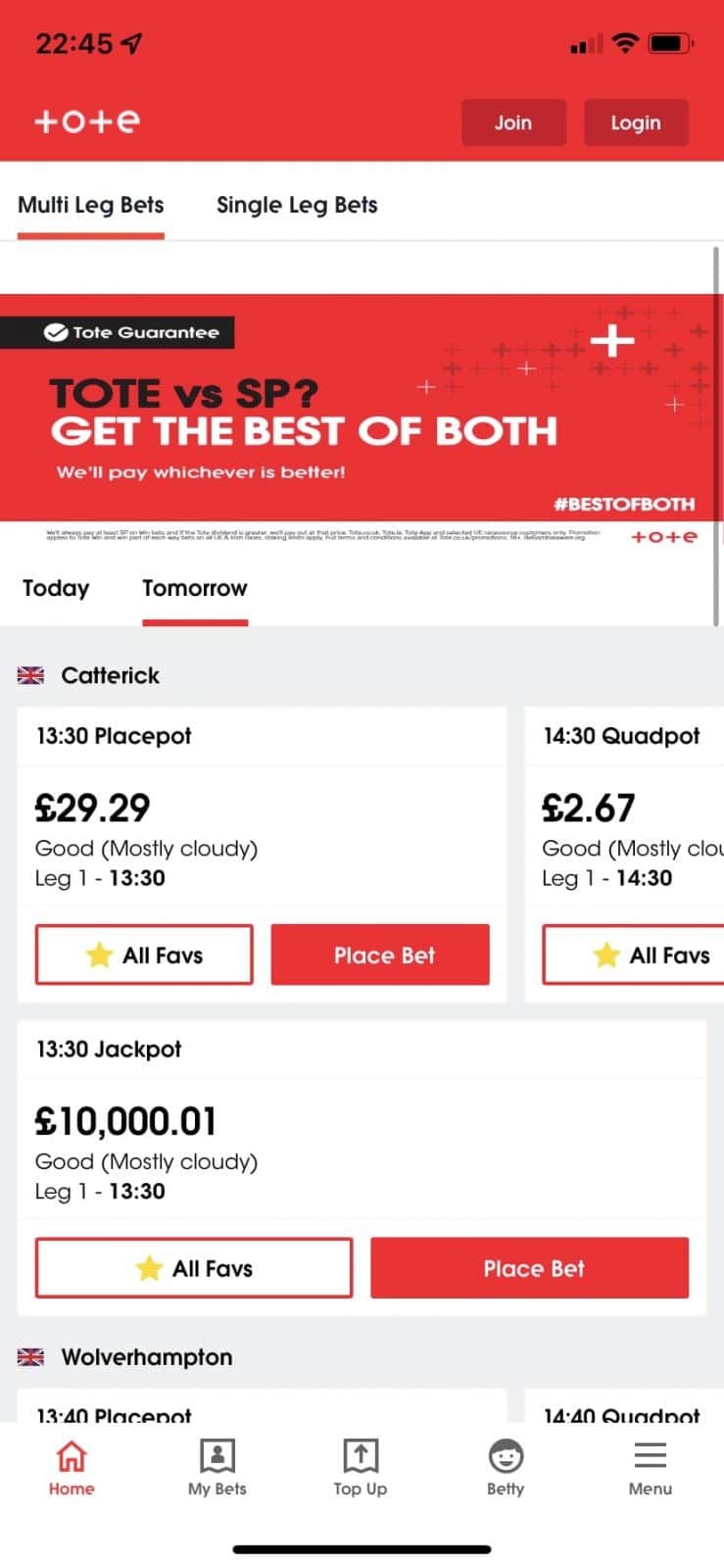This screenshot has height=1568, width=724.
Task: Tap the tote logo in header
Action: (x=86, y=121)
